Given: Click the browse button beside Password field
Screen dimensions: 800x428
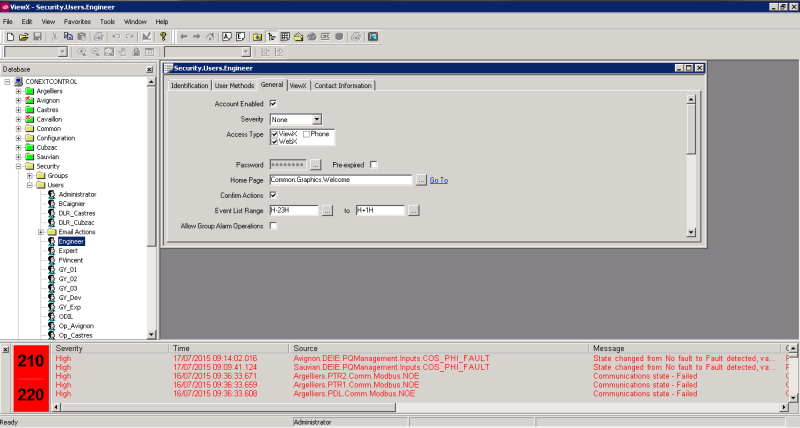Looking at the screenshot, I should [315, 164].
